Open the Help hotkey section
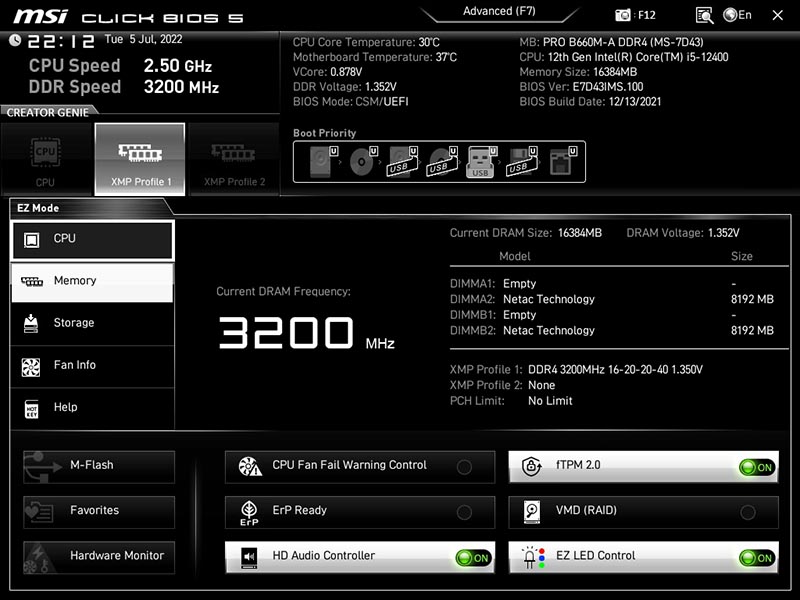The width and height of the screenshot is (800, 600). point(92,408)
